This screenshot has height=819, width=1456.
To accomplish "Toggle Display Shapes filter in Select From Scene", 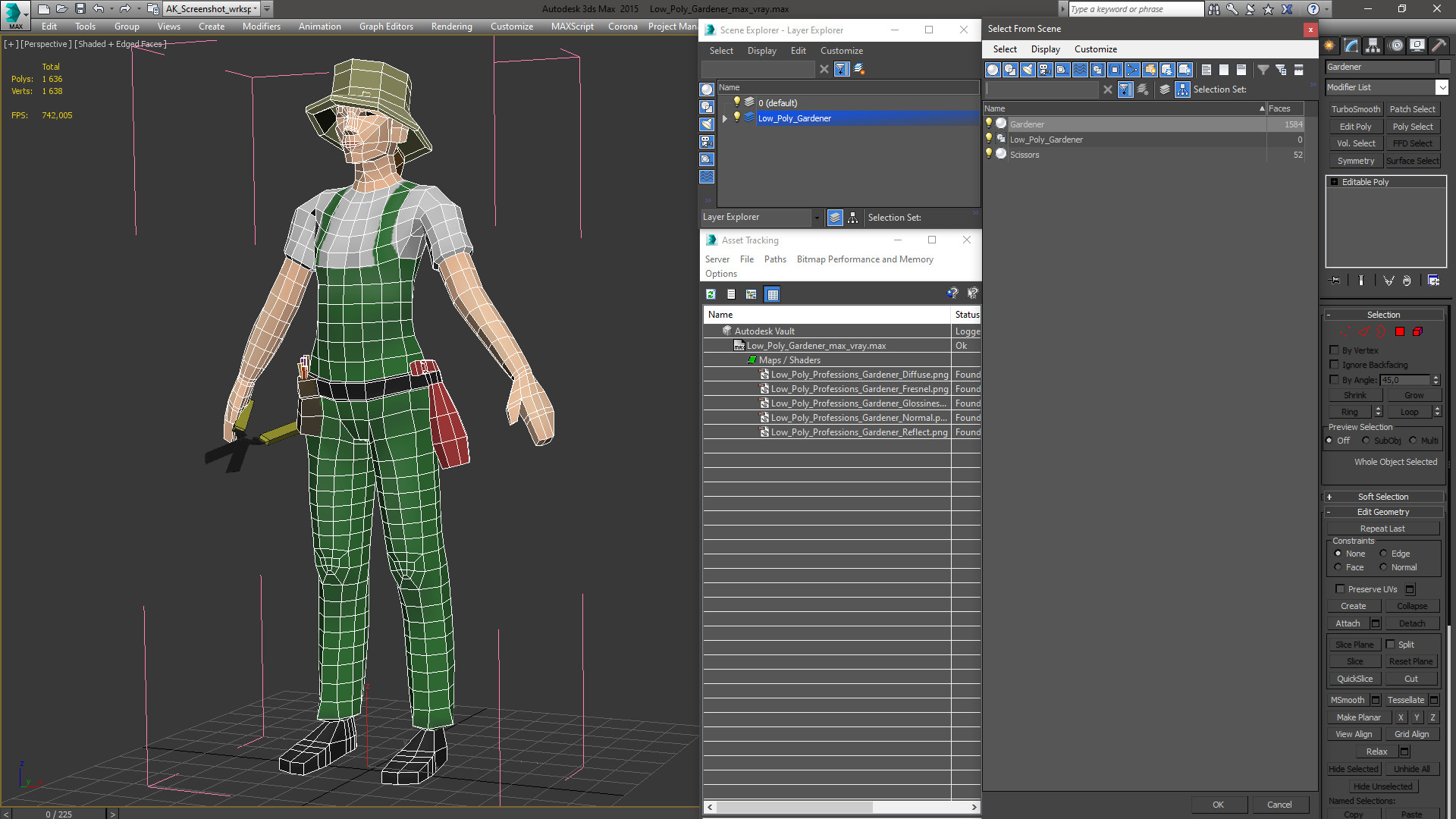I will (x=1010, y=70).
